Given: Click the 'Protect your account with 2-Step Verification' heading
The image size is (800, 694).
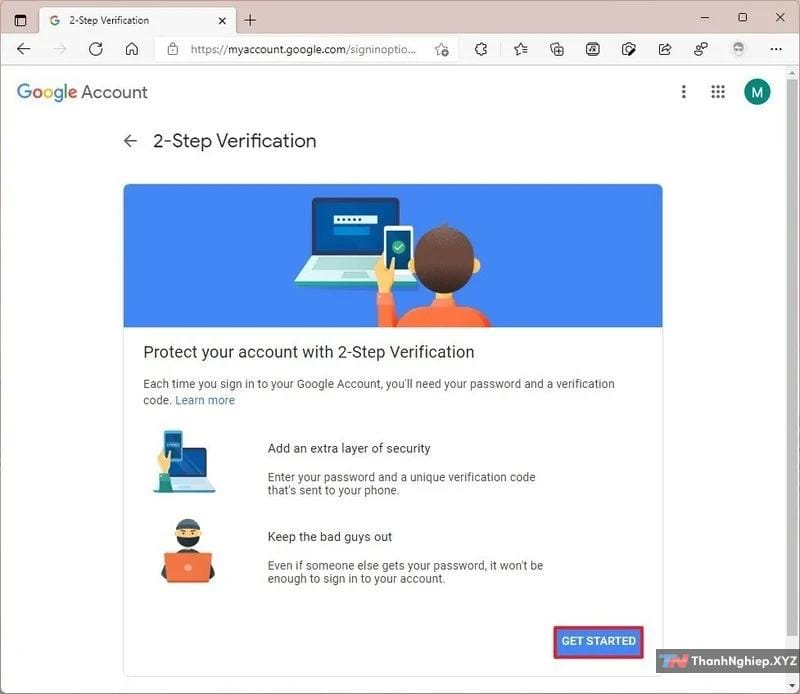Looking at the screenshot, I should pos(309,352).
